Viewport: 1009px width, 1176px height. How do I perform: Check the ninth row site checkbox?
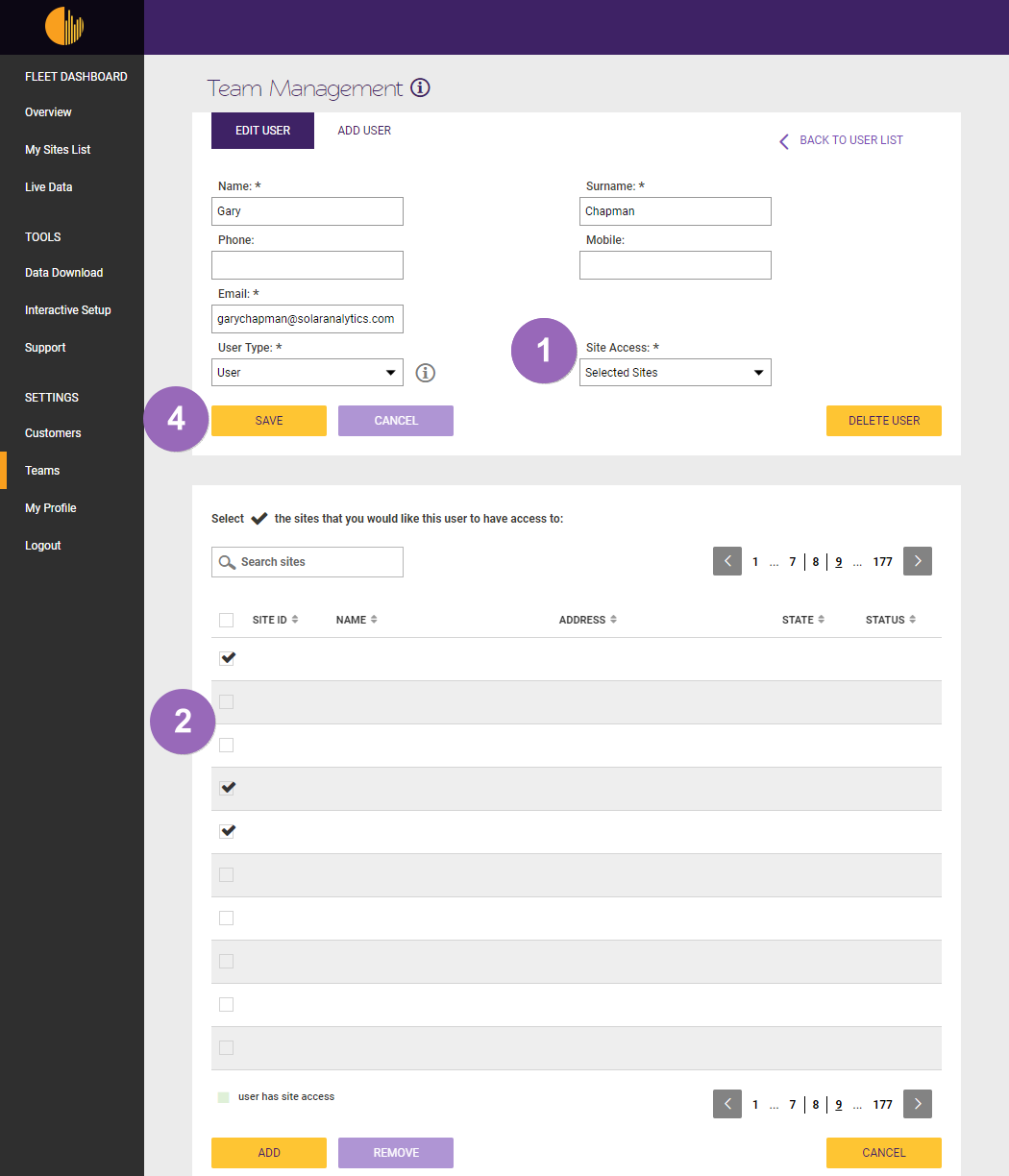pos(226,1004)
